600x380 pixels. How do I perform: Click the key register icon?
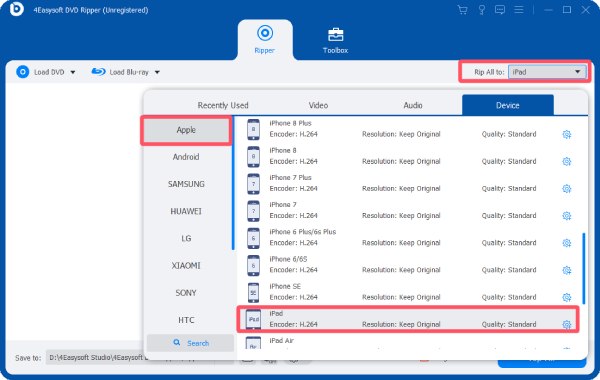pos(481,10)
